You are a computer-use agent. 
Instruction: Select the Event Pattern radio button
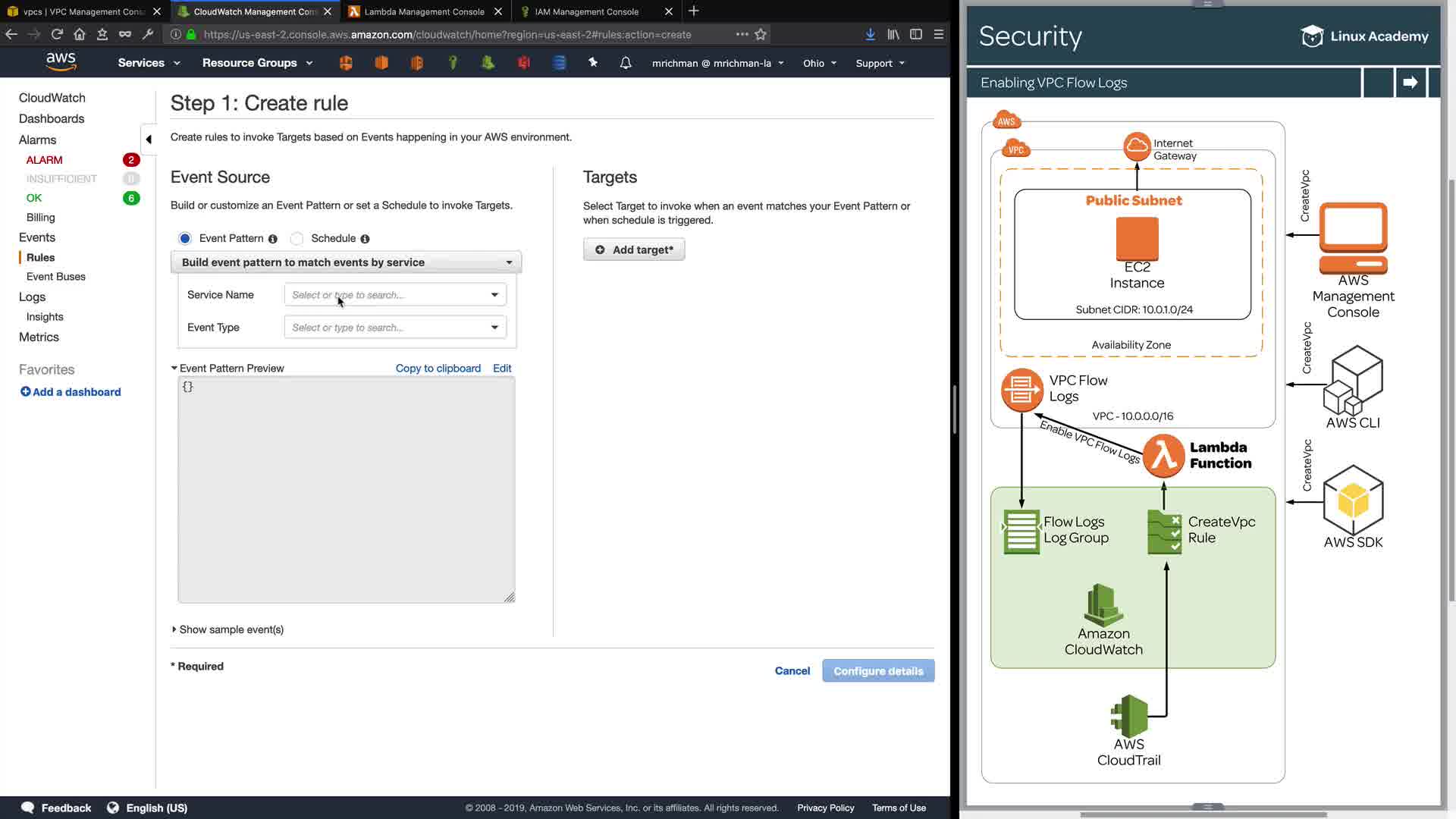click(x=185, y=238)
